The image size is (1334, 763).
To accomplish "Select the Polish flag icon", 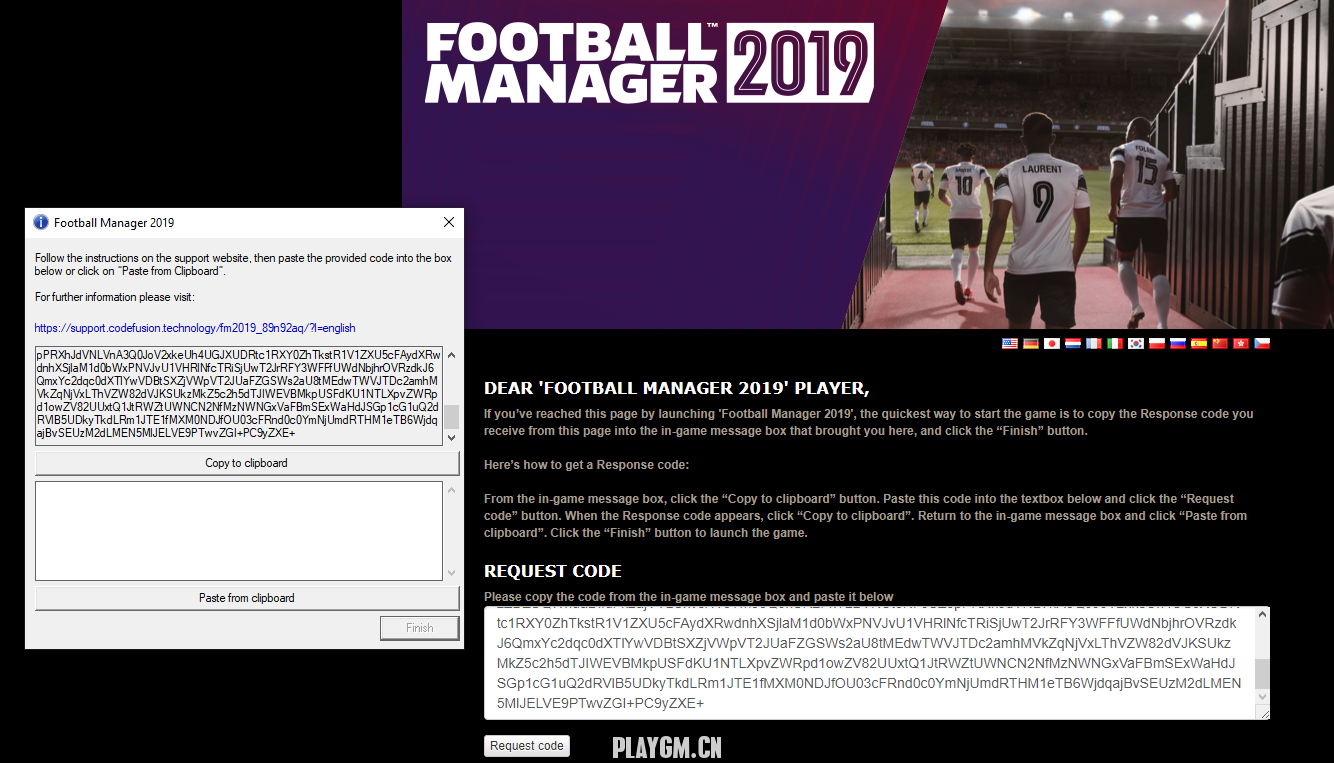I will pos(1157,344).
